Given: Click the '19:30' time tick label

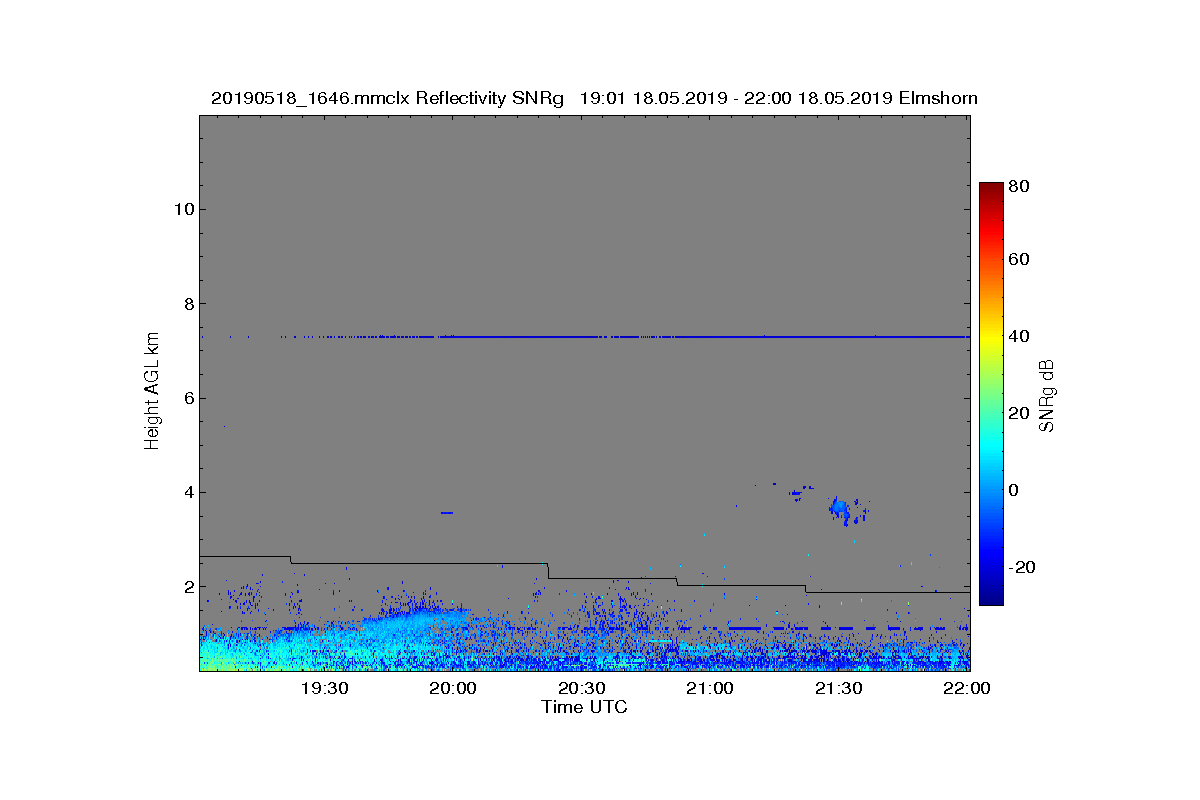Looking at the screenshot, I should (324, 689).
